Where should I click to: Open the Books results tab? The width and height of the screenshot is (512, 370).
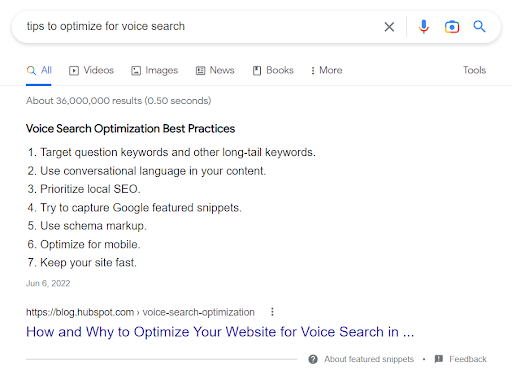coord(273,70)
